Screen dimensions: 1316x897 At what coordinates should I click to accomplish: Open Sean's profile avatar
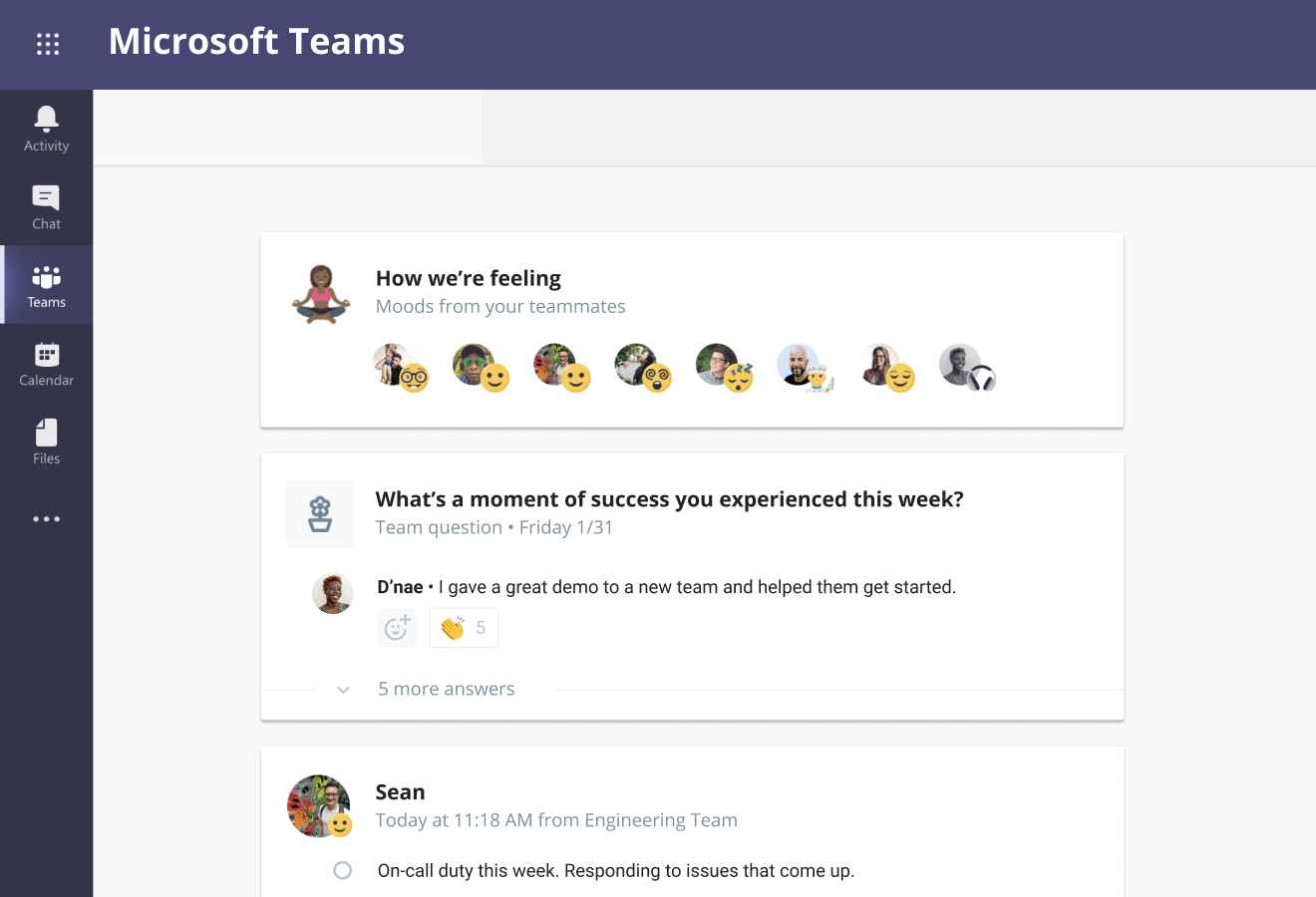tap(319, 805)
